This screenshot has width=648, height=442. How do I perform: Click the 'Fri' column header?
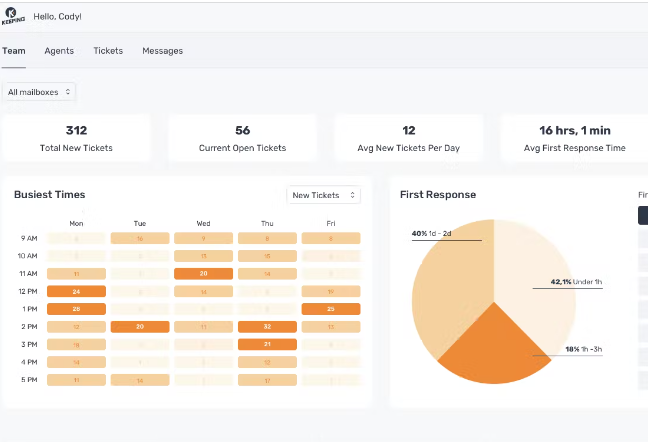331,223
